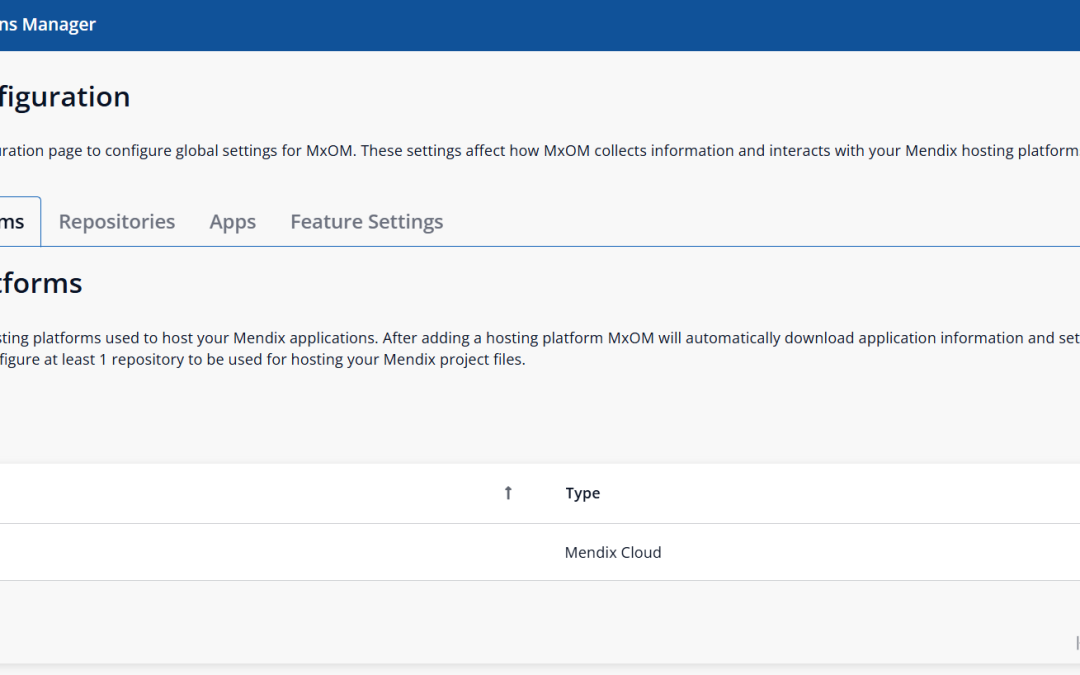Click the pagination icon at bottom-right edge
The width and height of the screenshot is (1080, 675).
click(x=1076, y=642)
